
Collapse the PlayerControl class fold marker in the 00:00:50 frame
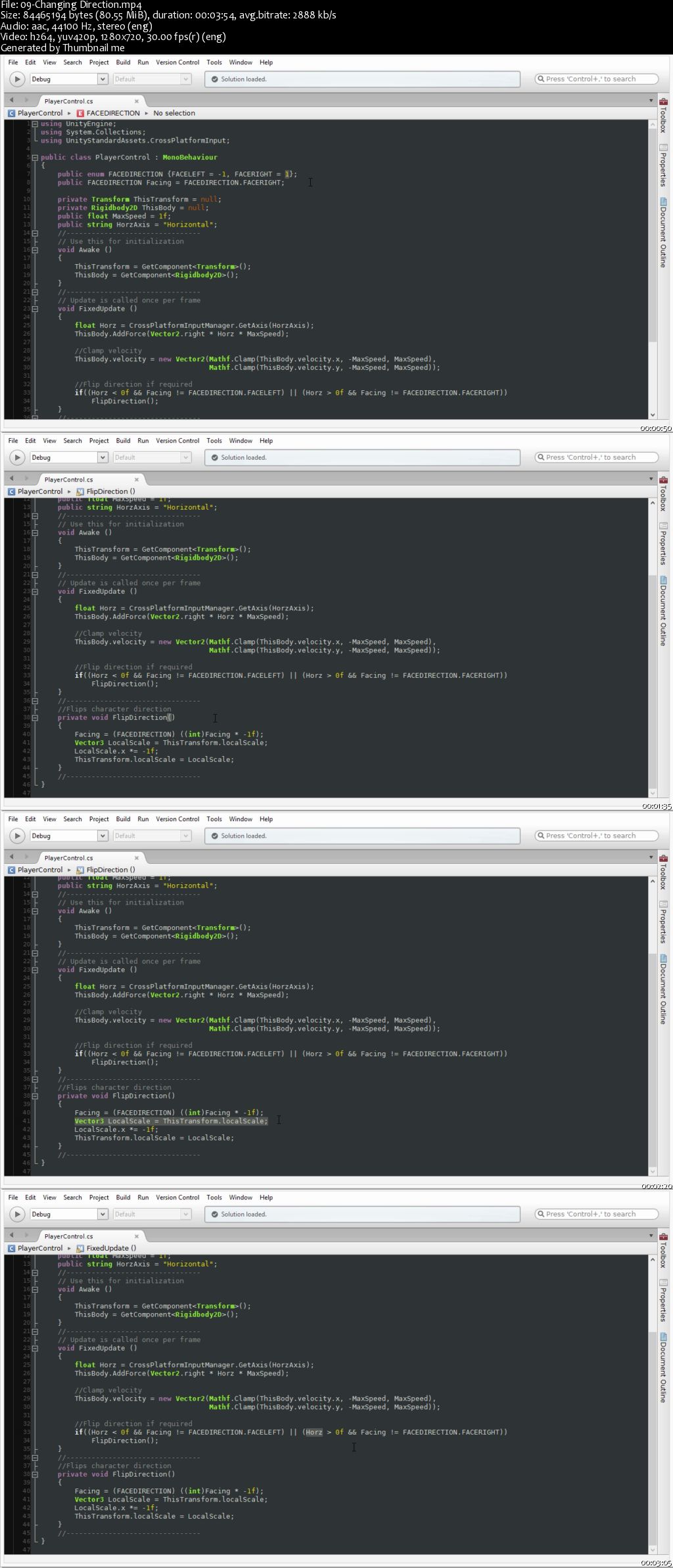coord(35,158)
